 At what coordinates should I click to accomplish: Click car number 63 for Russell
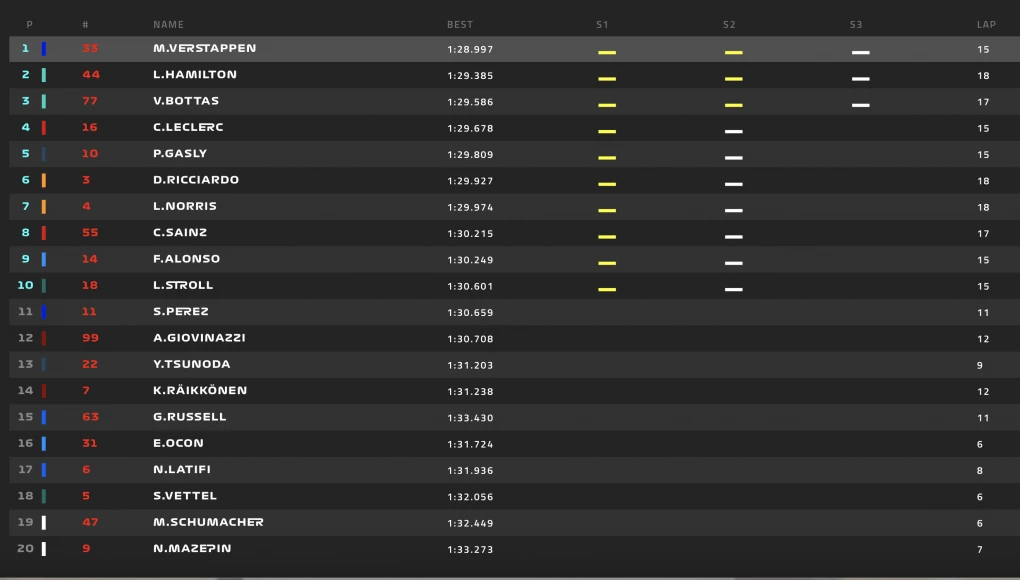pyautogui.click(x=90, y=417)
